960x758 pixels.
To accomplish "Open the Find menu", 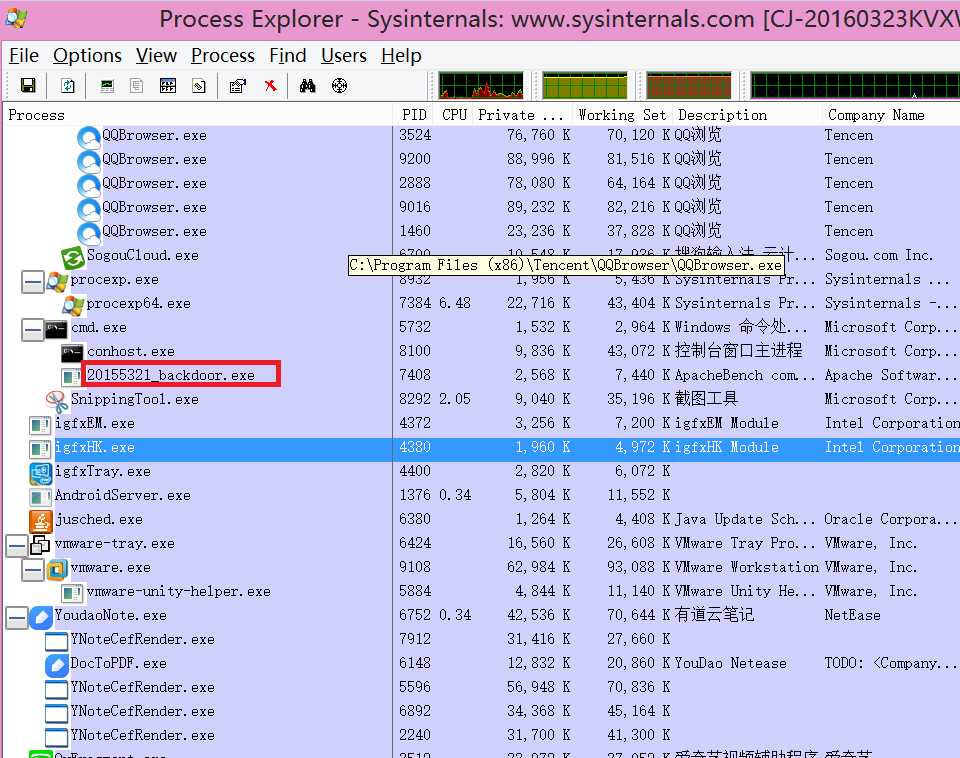I will point(288,56).
